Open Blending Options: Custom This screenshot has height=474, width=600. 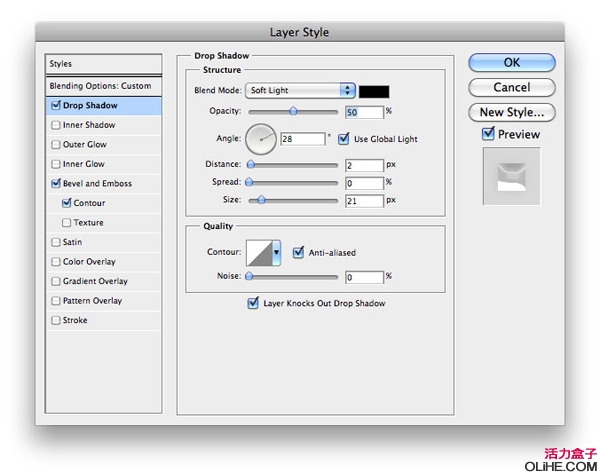pos(103,86)
